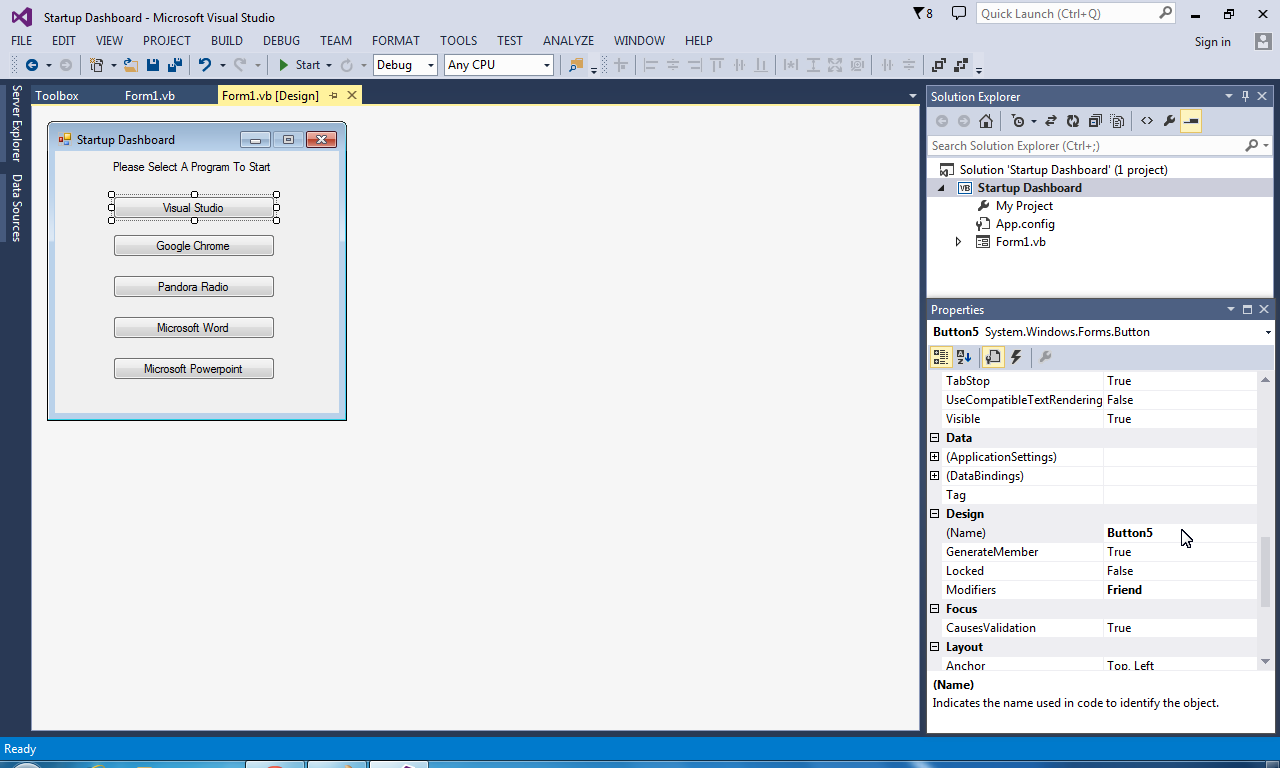
Task: Click the Navigate Backward arrow in toolbar
Action: click(x=32, y=65)
